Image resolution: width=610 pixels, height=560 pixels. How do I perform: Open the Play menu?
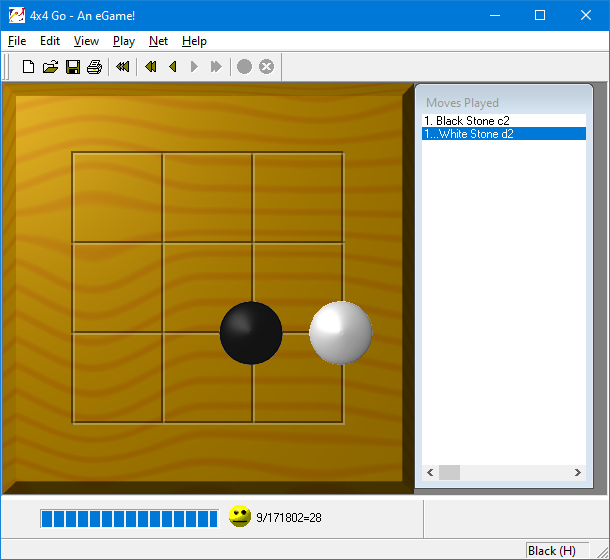pyautogui.click(x=124, y=41)
